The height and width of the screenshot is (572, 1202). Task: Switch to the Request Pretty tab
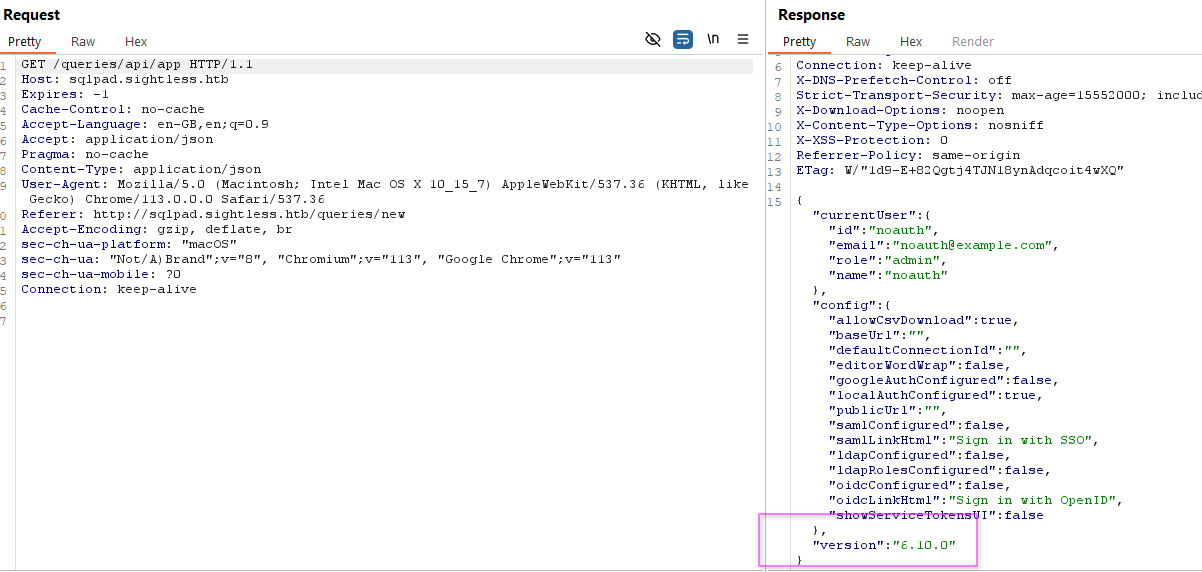[25, 41]
